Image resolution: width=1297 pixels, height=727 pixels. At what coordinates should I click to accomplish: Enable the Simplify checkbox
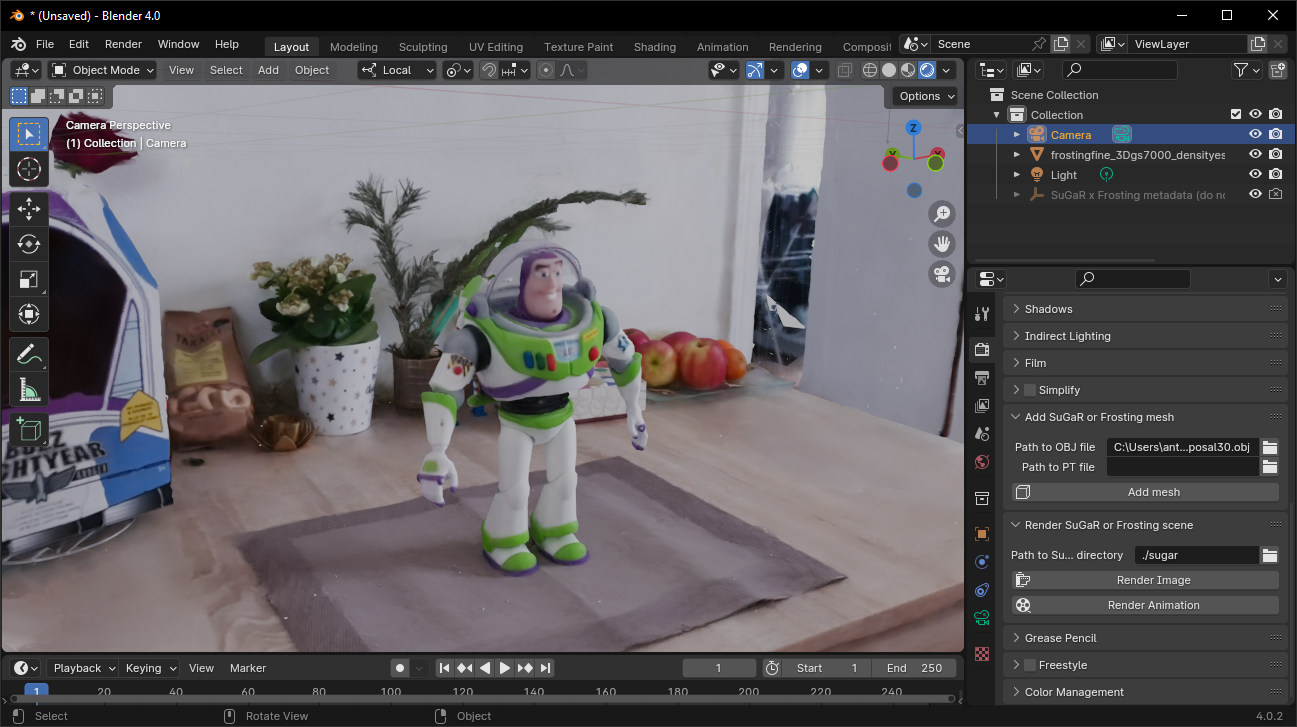[x=1030, y=390]
